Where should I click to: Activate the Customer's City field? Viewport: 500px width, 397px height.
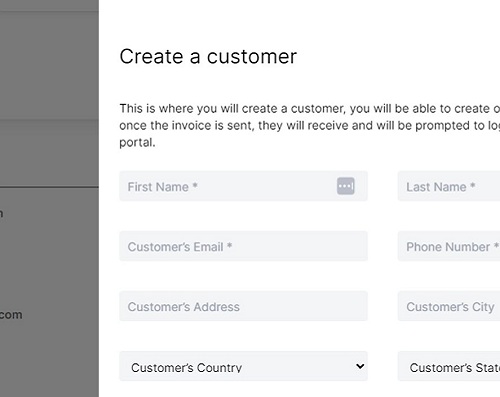[449, 306]
